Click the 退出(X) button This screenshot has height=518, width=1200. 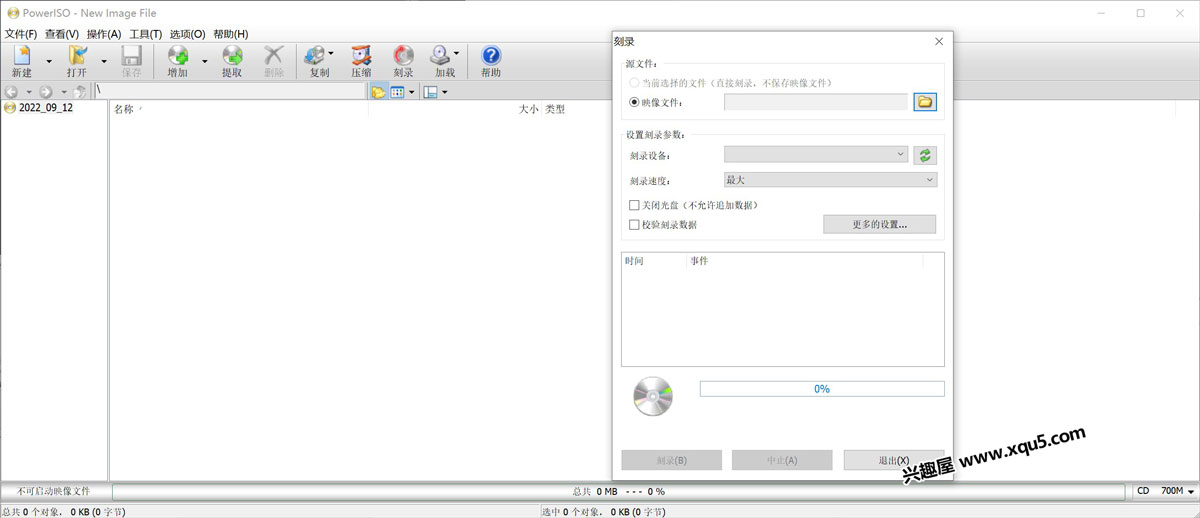click(x=893, y=460)
